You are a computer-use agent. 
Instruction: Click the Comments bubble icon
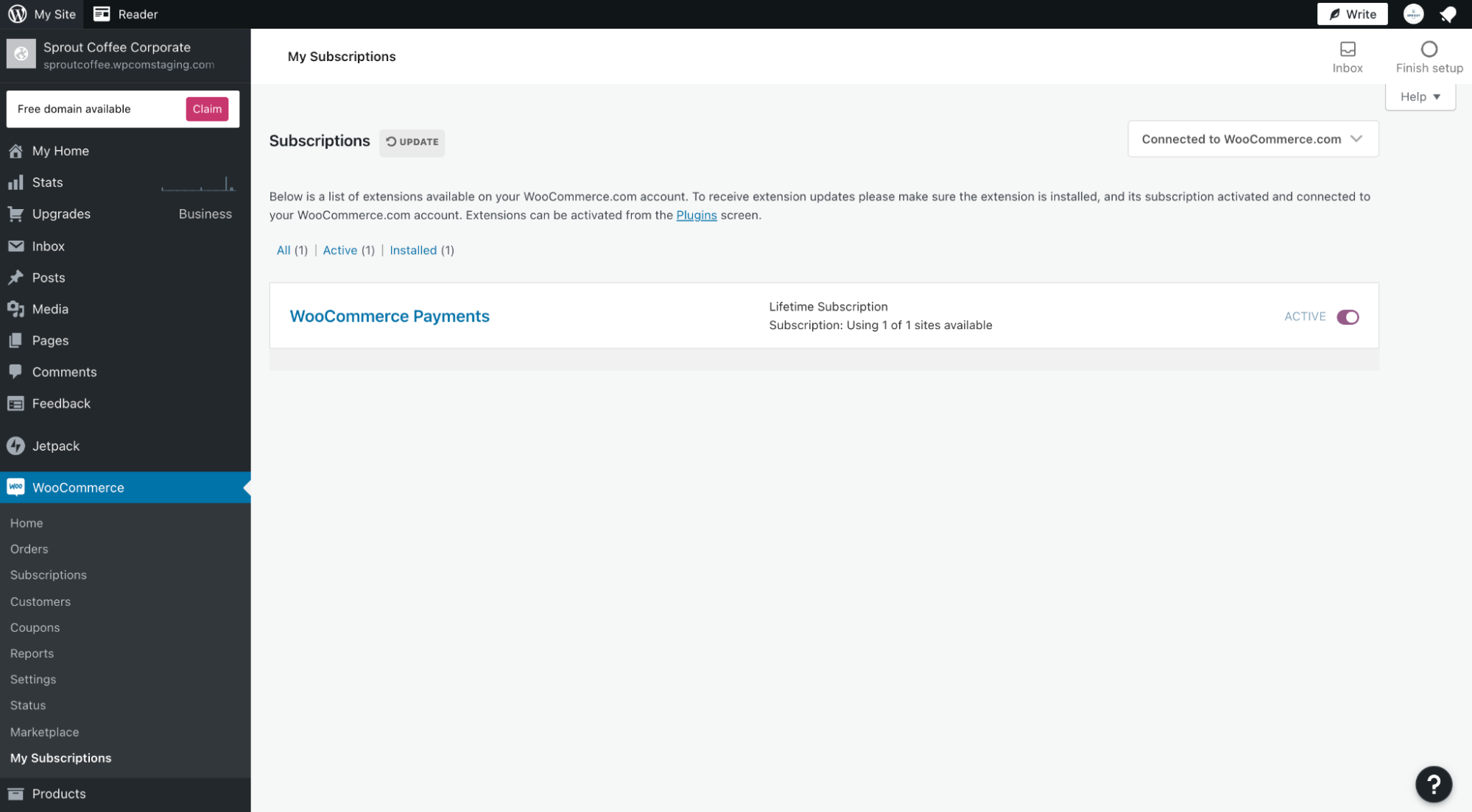click(15, 372)
